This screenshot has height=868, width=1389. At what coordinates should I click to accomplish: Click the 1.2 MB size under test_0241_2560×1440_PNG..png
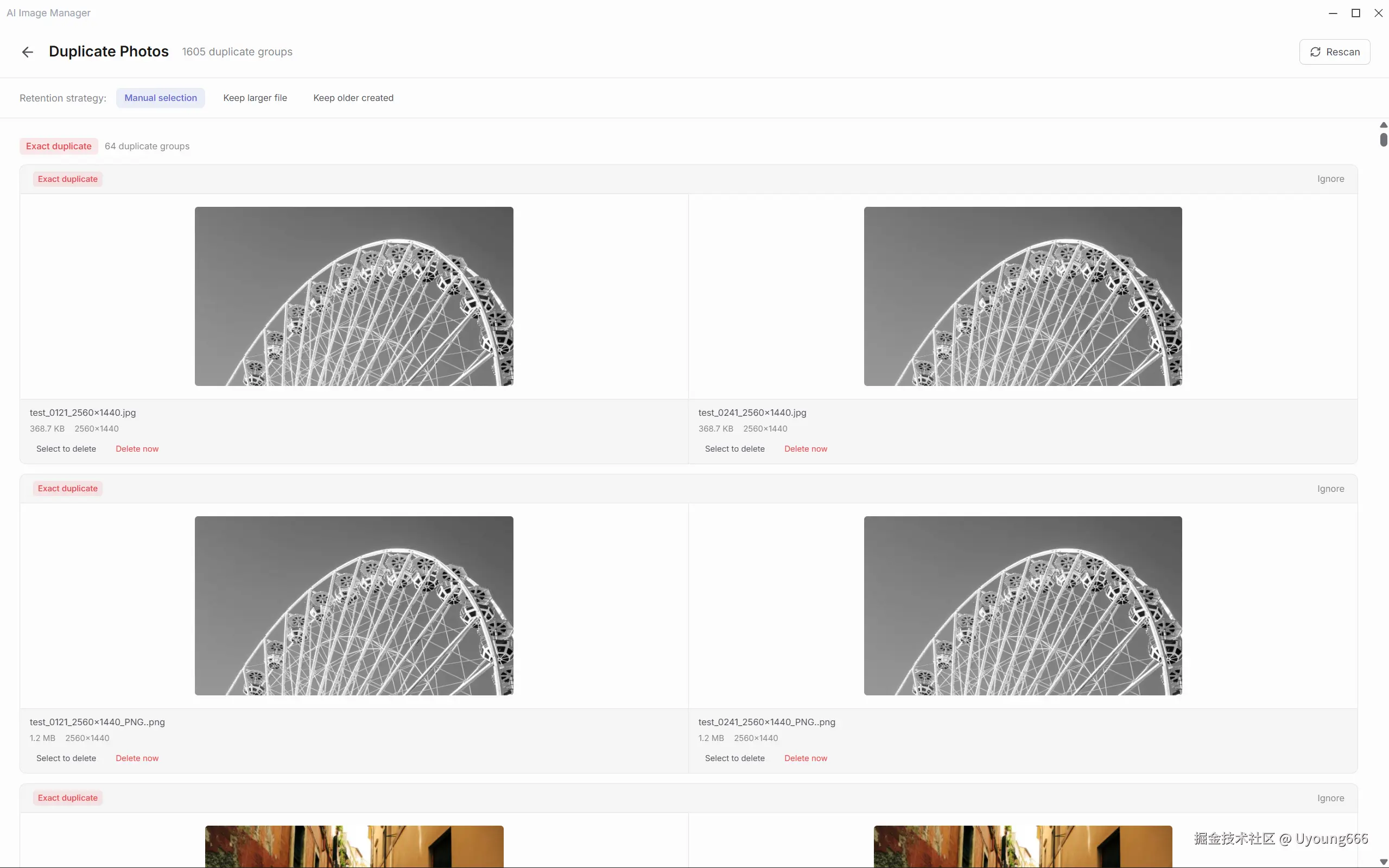[x=711, y=738]
